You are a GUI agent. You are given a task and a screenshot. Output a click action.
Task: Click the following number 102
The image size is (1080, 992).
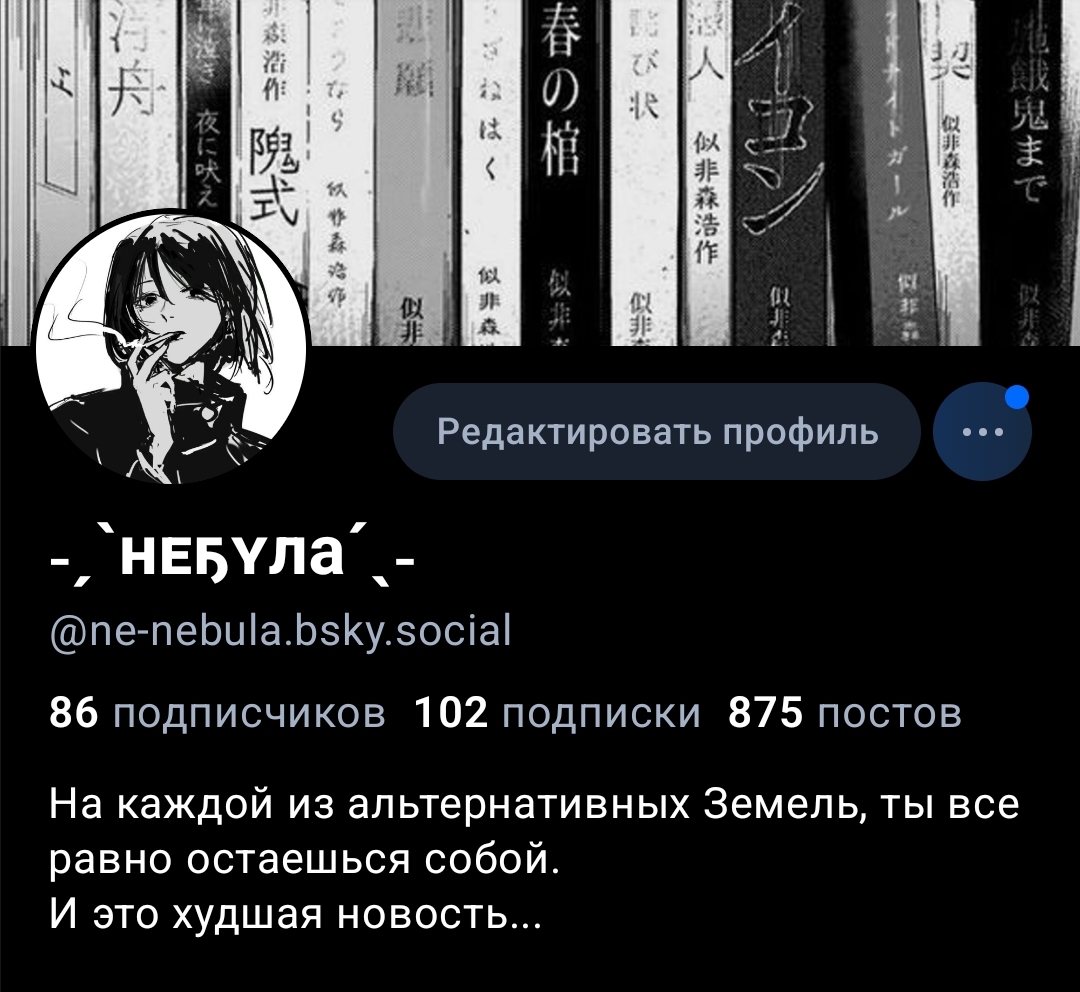(453, 713)
